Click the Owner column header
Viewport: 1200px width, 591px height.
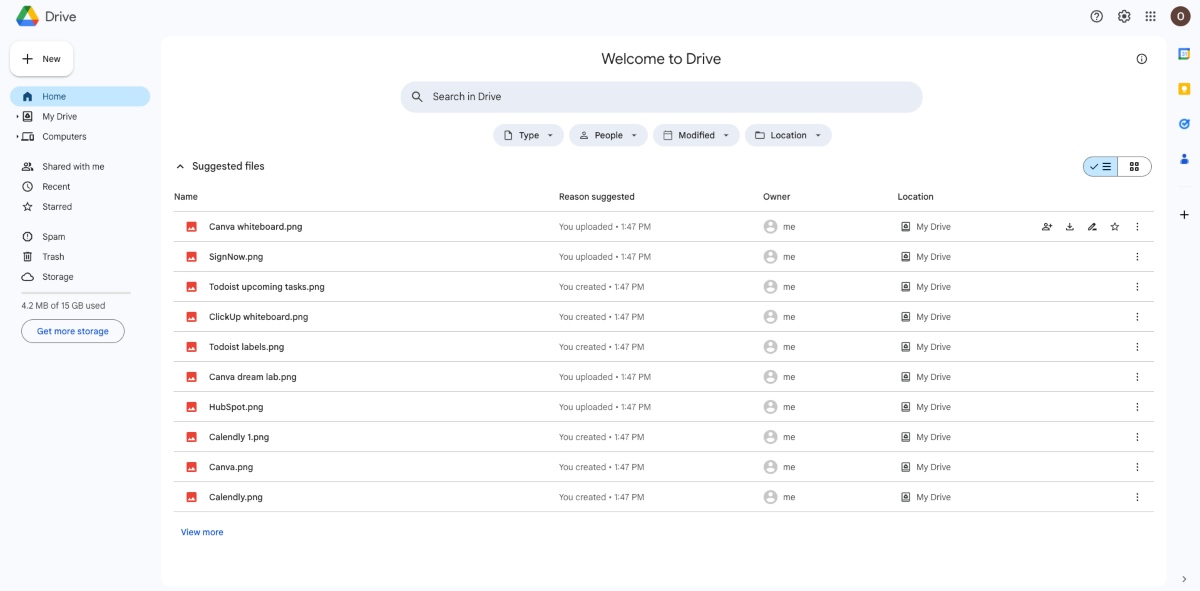[777, 197]
